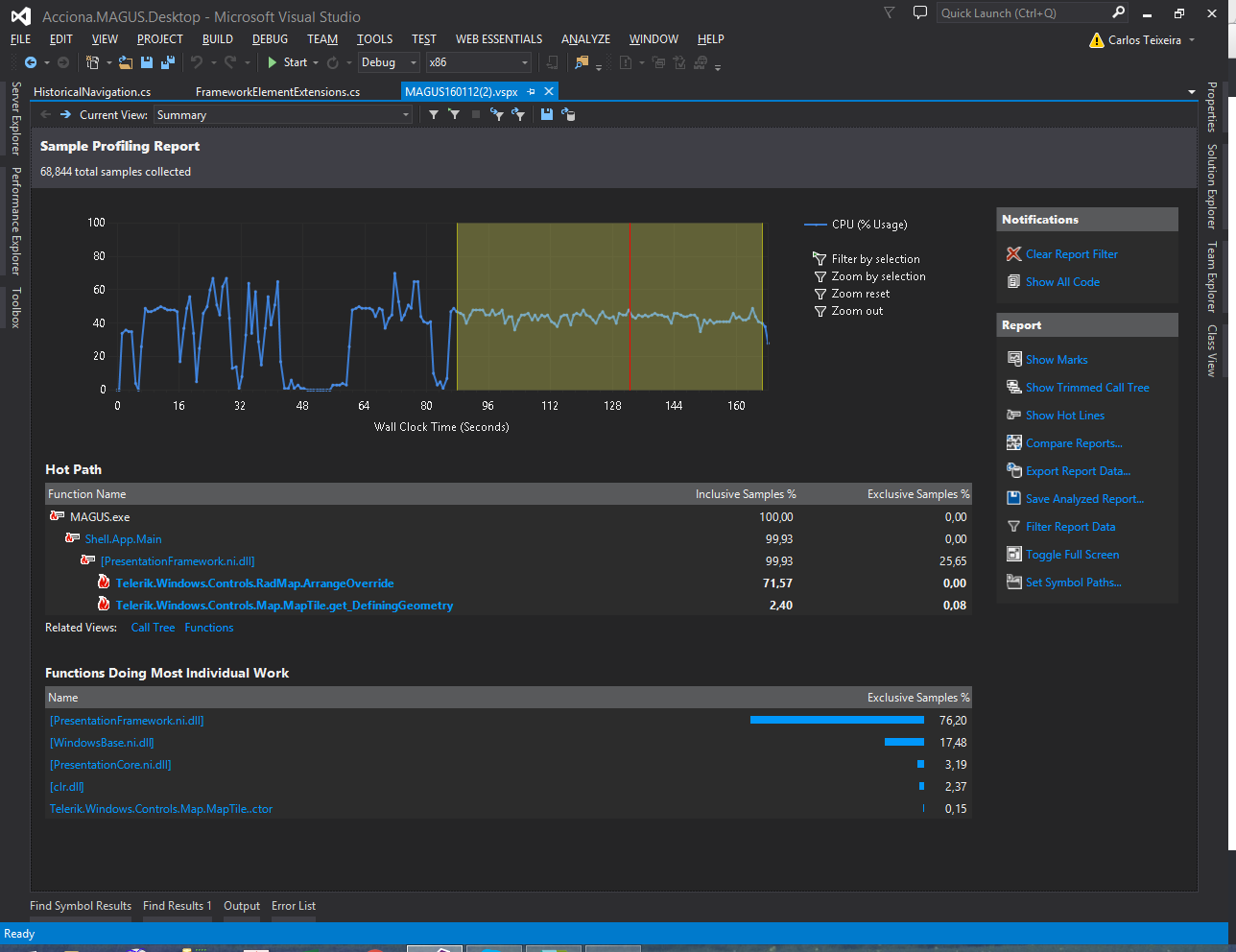Open the Current View Summary dropdown
Image resolution: width=1236 pixels, height=952 pixels.
pyautogui.click(x=406, y=115)
